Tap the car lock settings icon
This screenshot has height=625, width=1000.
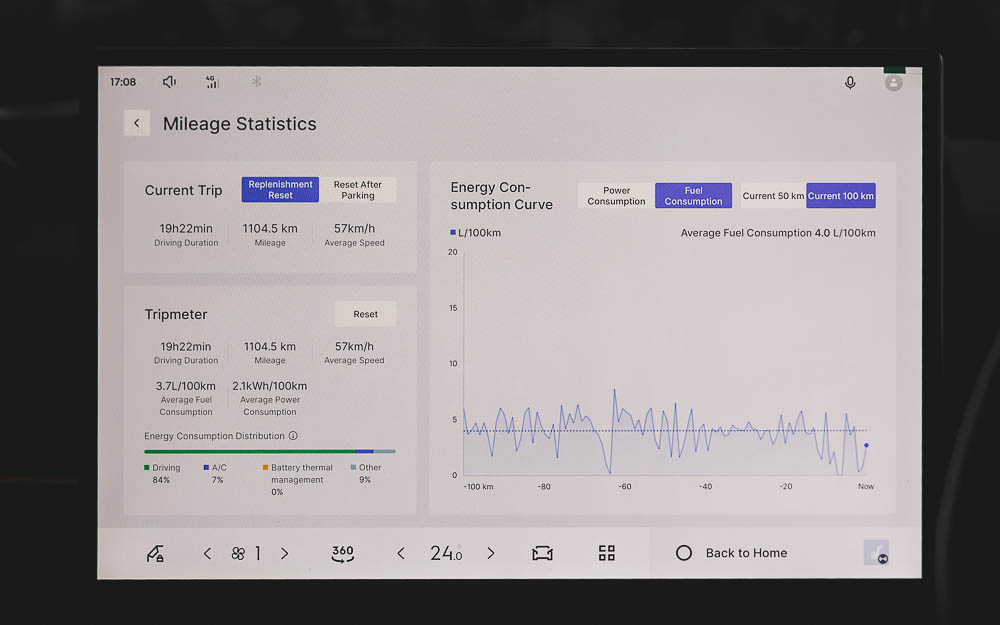[155, 553]
